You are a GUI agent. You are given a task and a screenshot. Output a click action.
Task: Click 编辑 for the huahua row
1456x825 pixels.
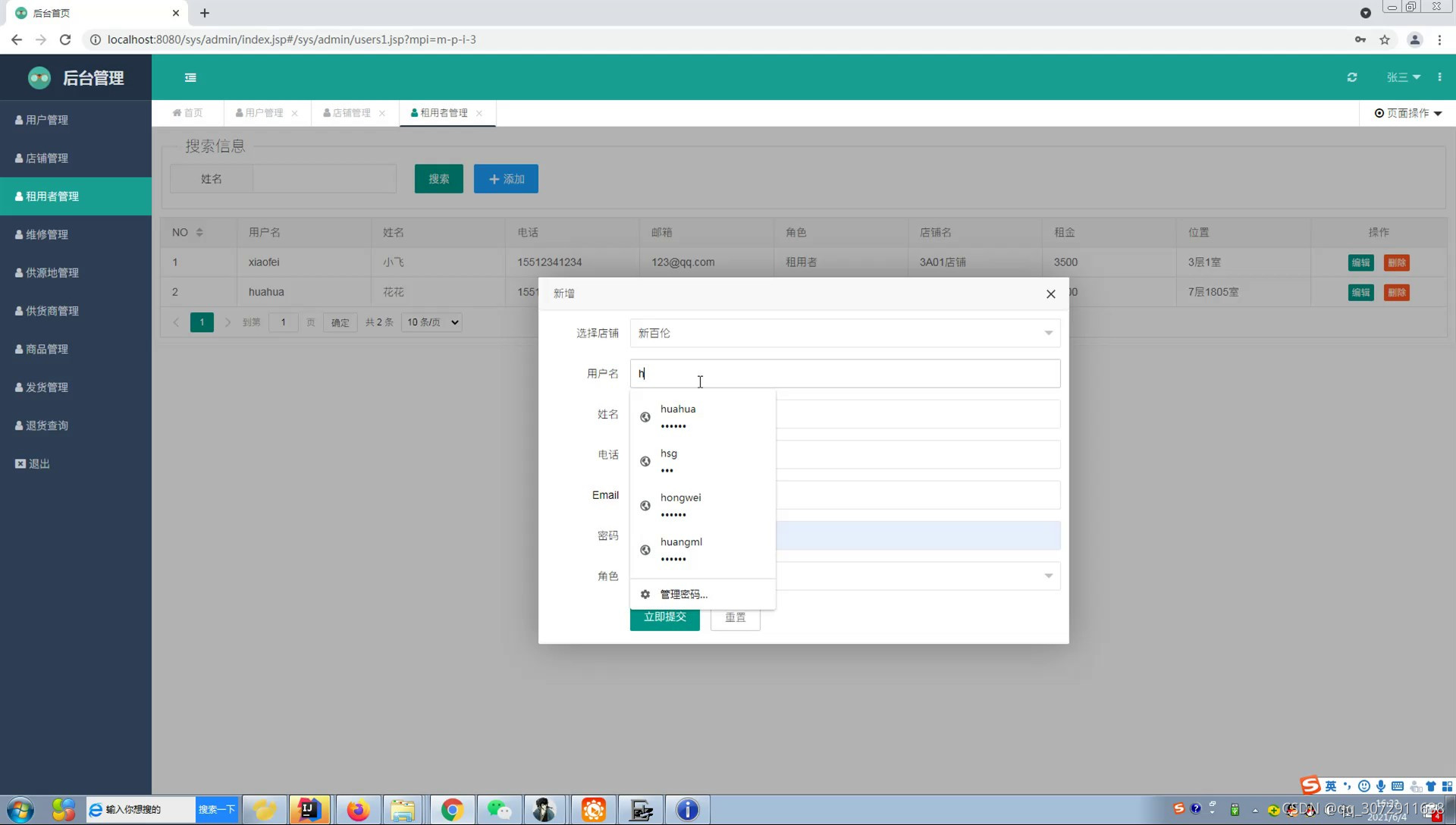[1361, 292]
